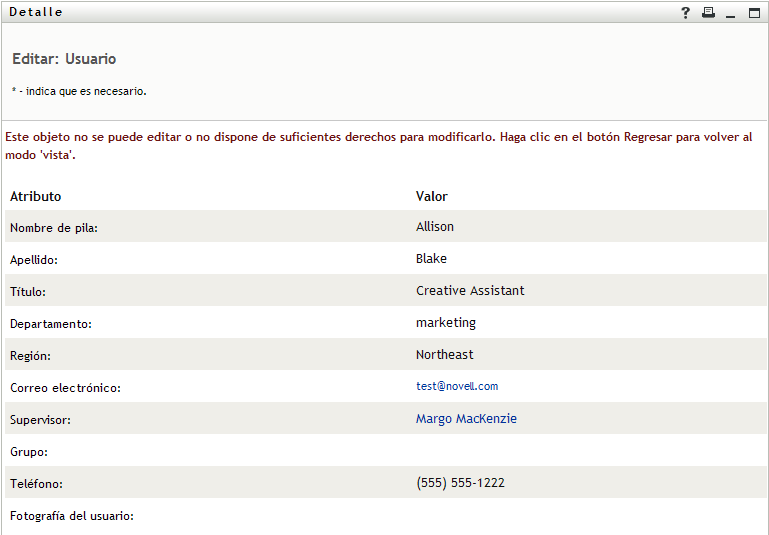
Task: Click the Valor column header
Action: [432, 196]
